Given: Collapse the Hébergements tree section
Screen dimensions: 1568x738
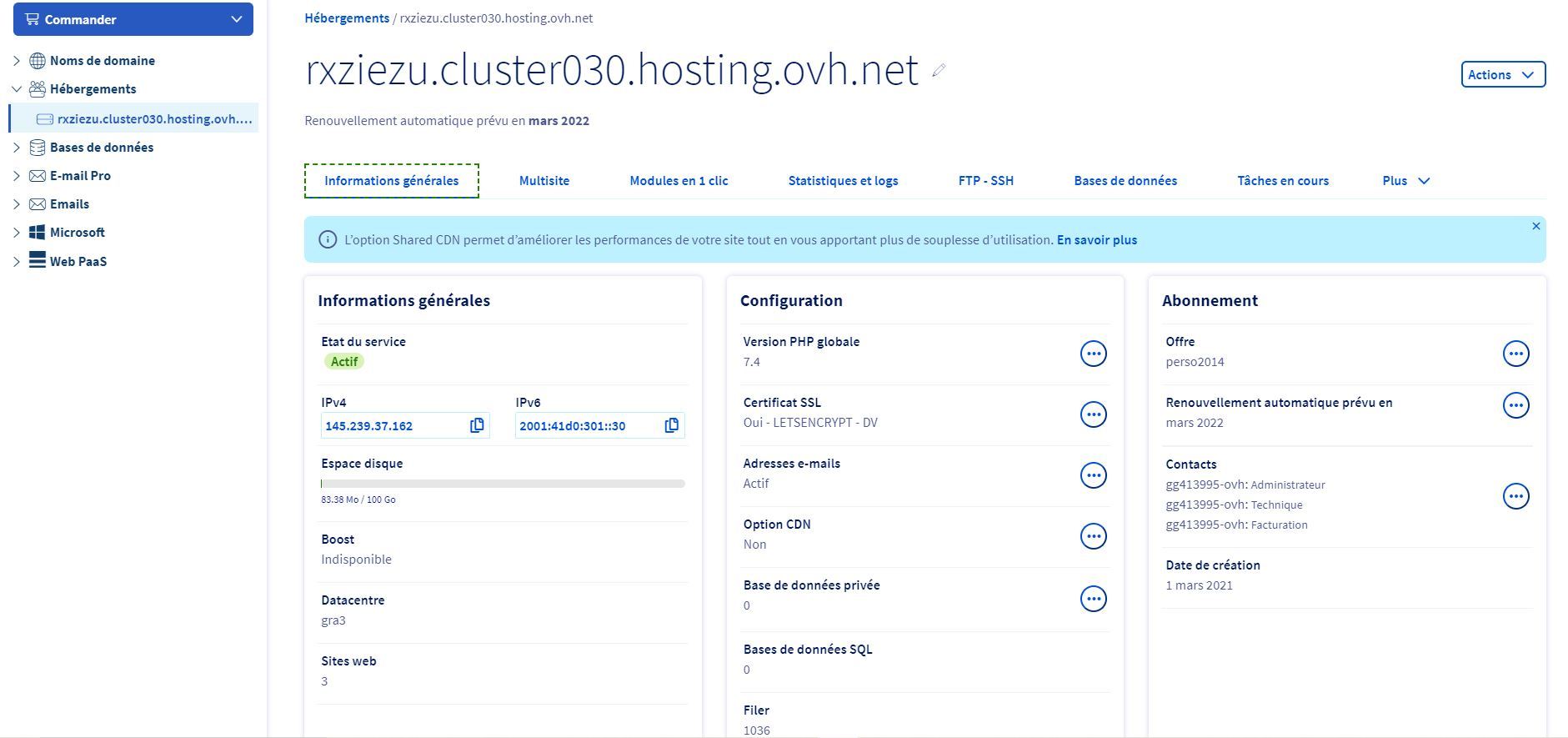Looking at the screenshot, I should pyautogui.click(x=17, y=89).
